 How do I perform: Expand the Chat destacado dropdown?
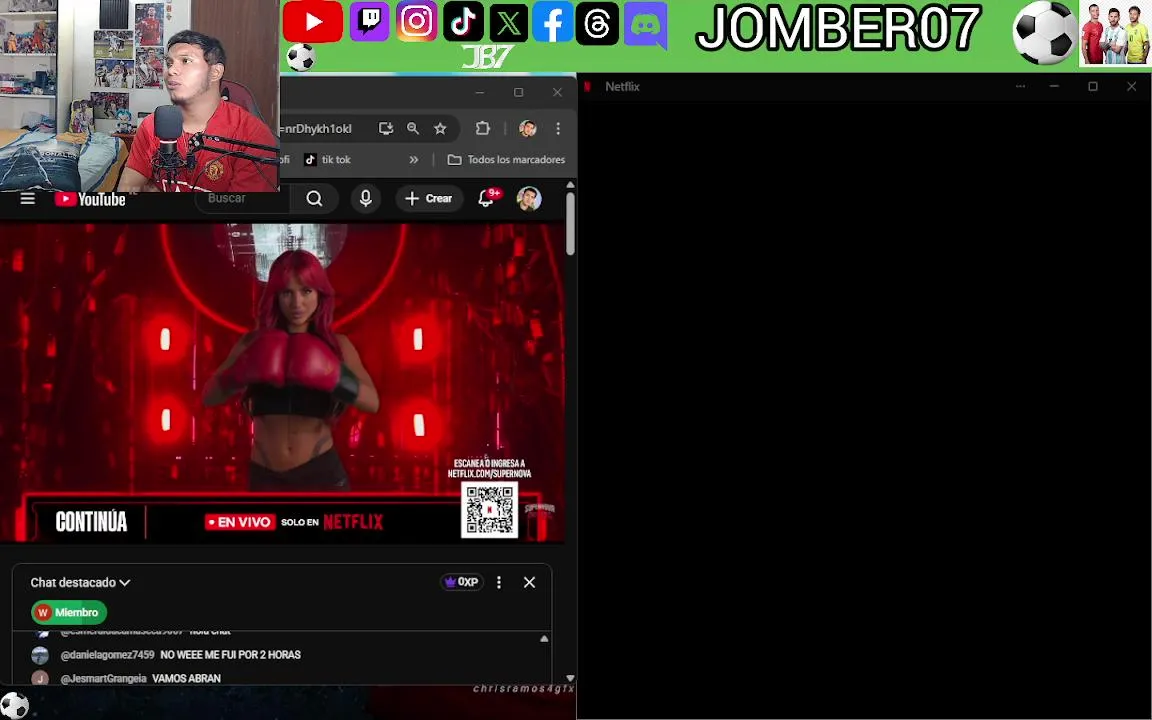point(80,583)
